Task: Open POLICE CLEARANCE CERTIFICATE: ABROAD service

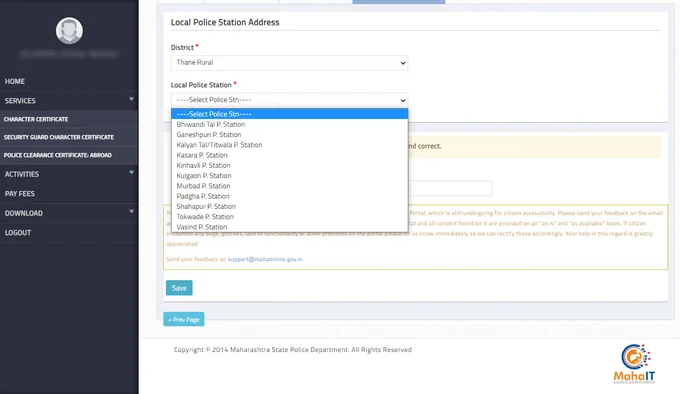Action: pos(69,155)
